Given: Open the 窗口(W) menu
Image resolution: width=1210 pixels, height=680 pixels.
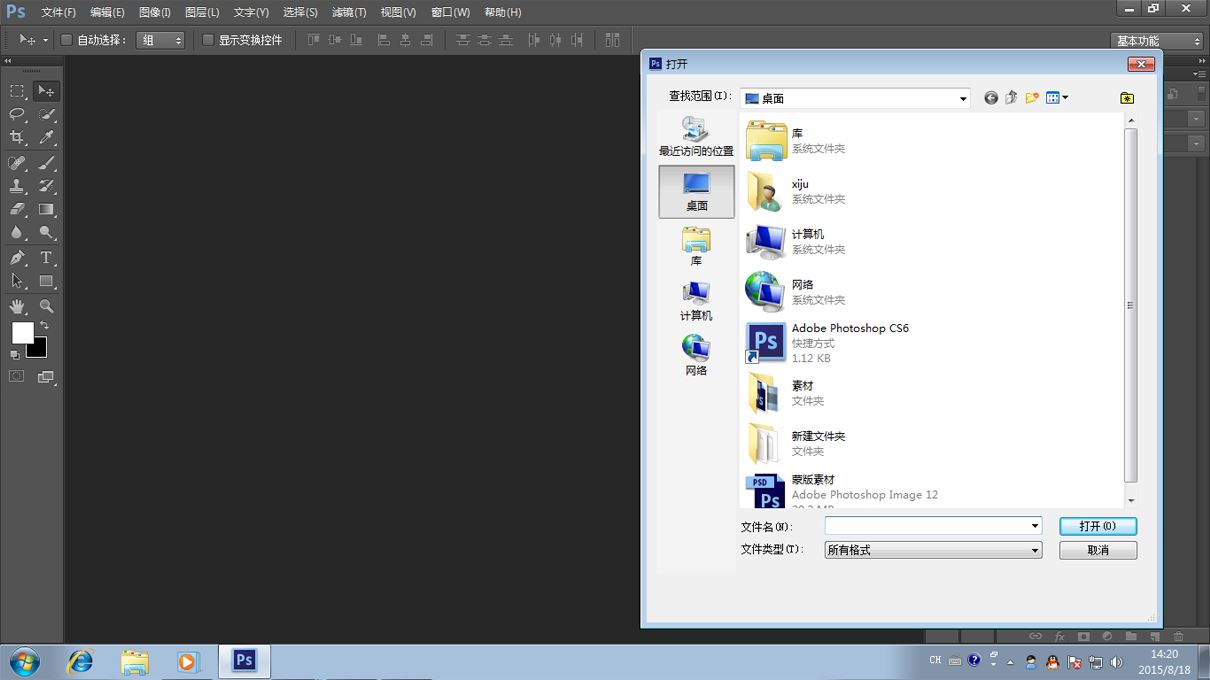Looking at the screenshot, I should click(450, 12).
